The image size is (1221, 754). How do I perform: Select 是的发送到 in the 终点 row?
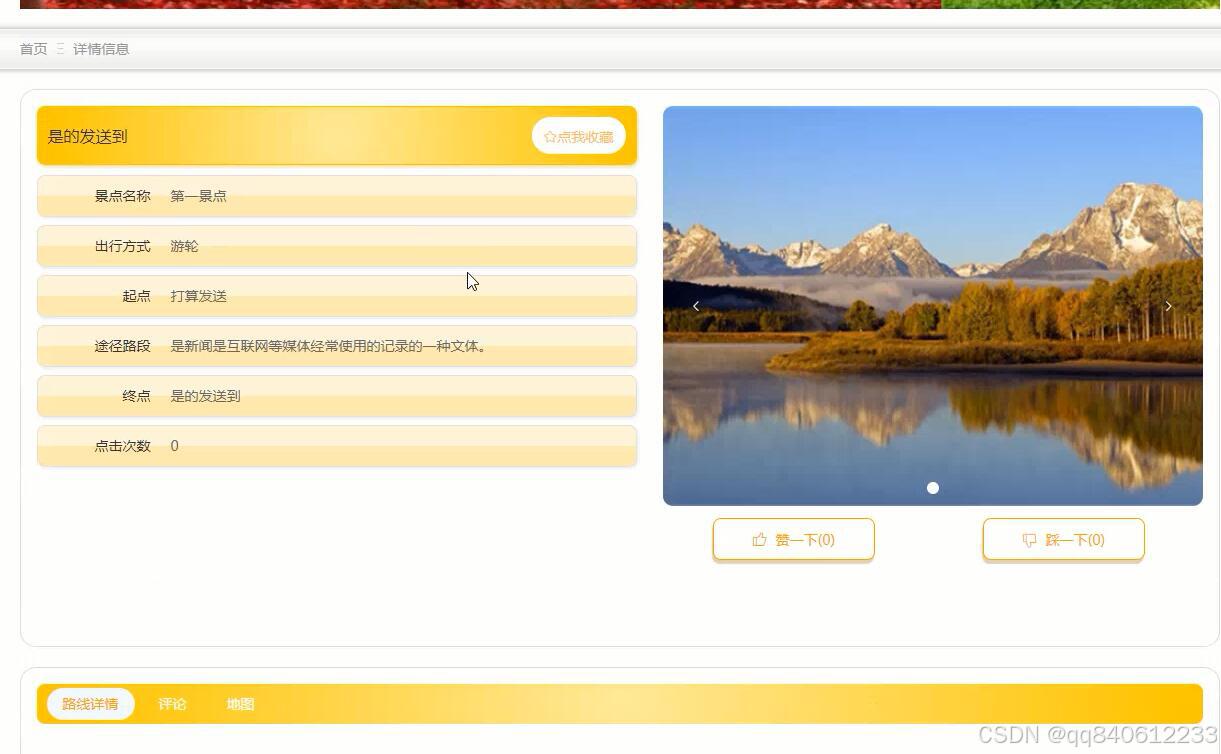point(205,396)
